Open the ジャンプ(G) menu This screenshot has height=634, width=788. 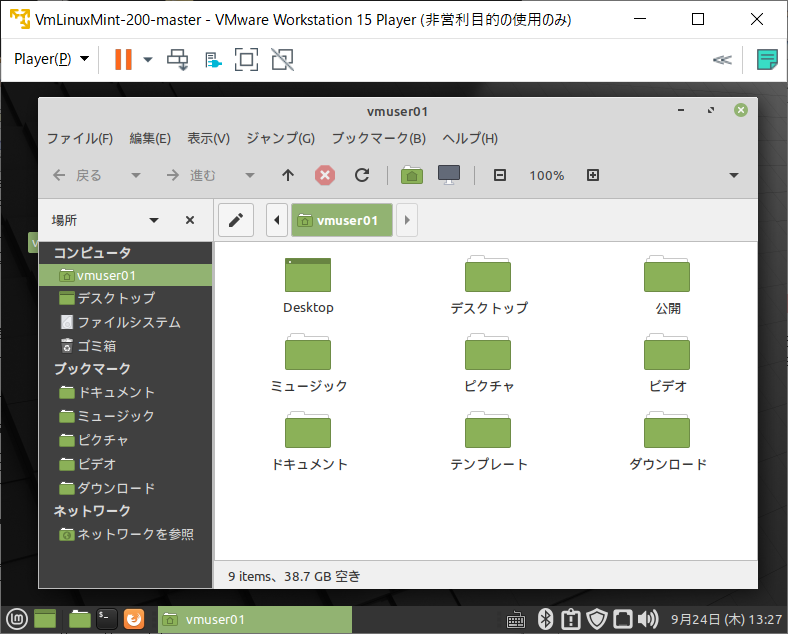pyautogui.click(x=280, y=138)
